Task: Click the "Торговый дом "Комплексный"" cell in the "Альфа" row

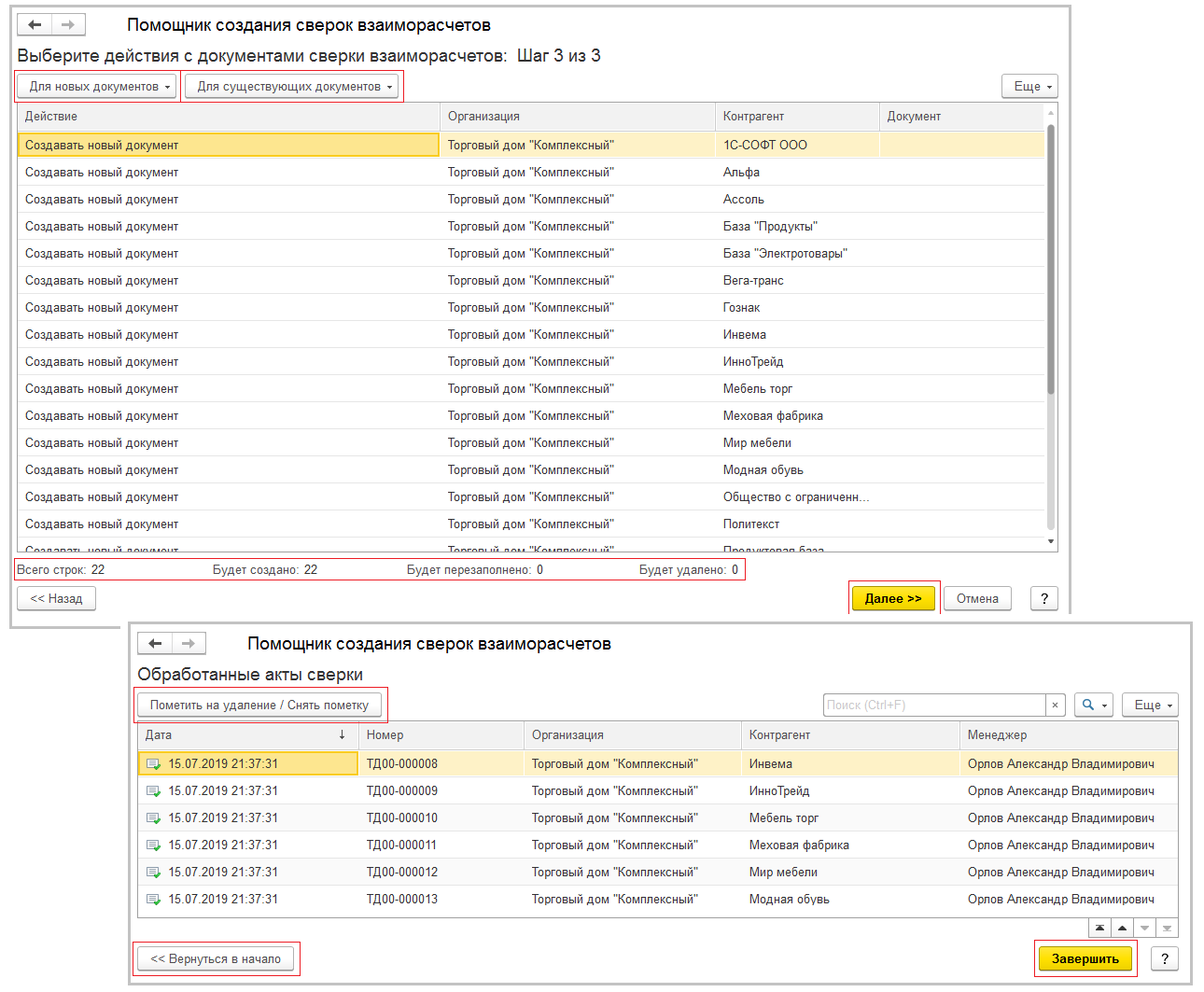Action: point(578,173)
